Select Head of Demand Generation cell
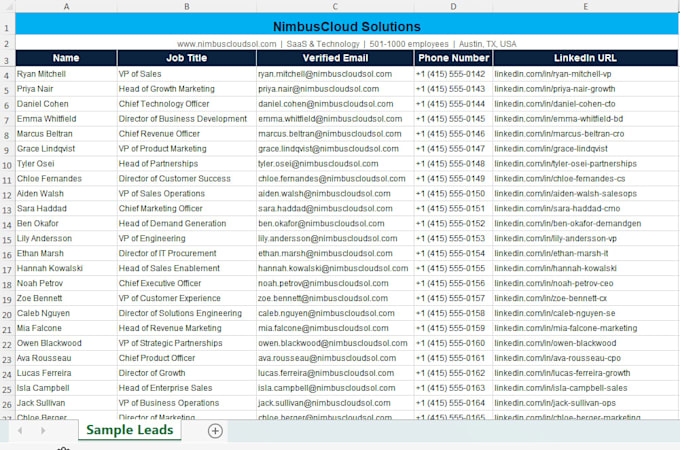Viewport: 680px width, 450px height. [186, 224]
